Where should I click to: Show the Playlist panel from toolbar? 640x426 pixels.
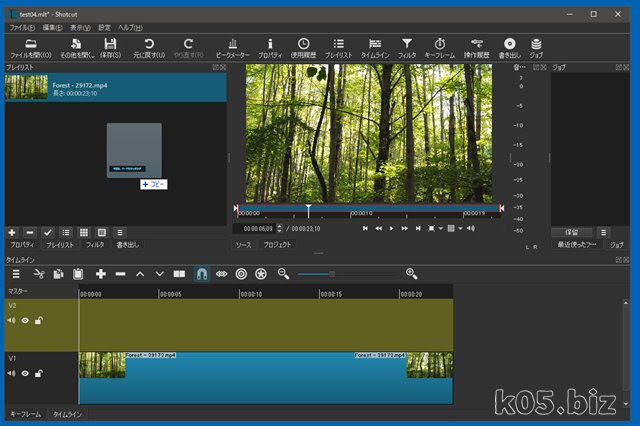(338, 48)
